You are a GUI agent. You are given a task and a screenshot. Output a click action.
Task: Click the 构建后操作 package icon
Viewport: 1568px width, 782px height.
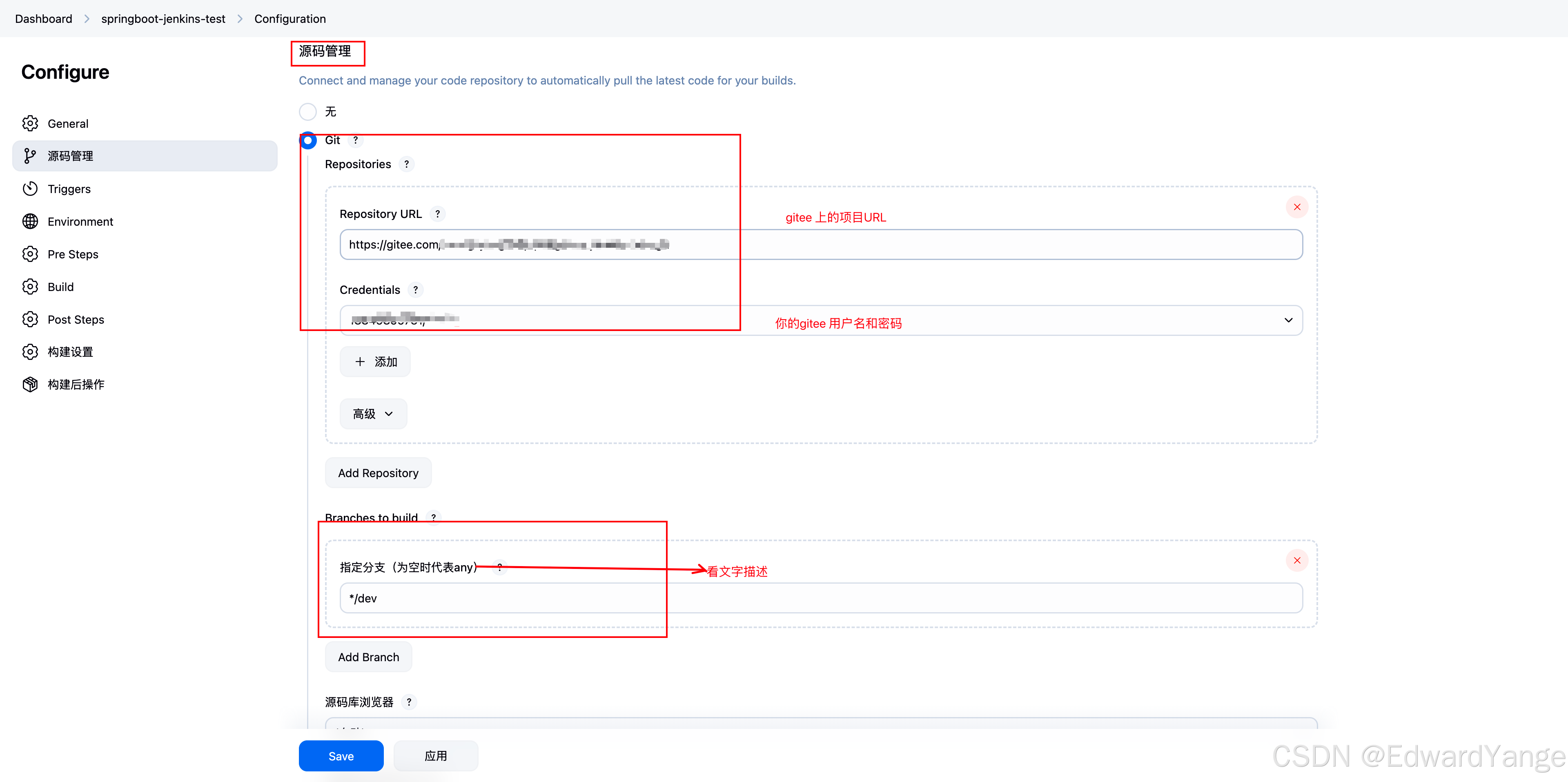[x=31, y=384]
